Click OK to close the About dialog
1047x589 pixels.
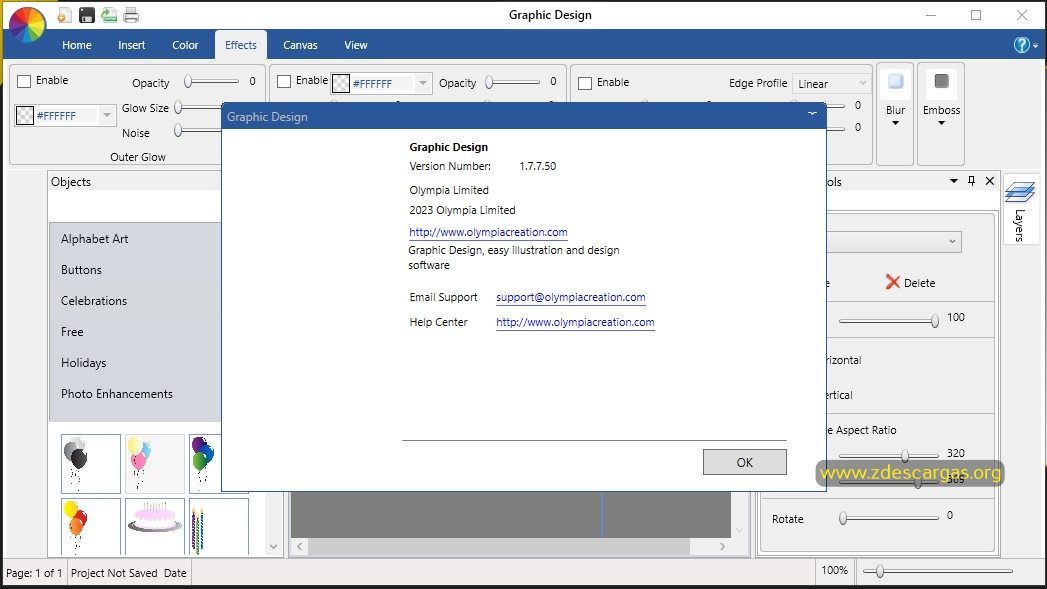[745, 462]
